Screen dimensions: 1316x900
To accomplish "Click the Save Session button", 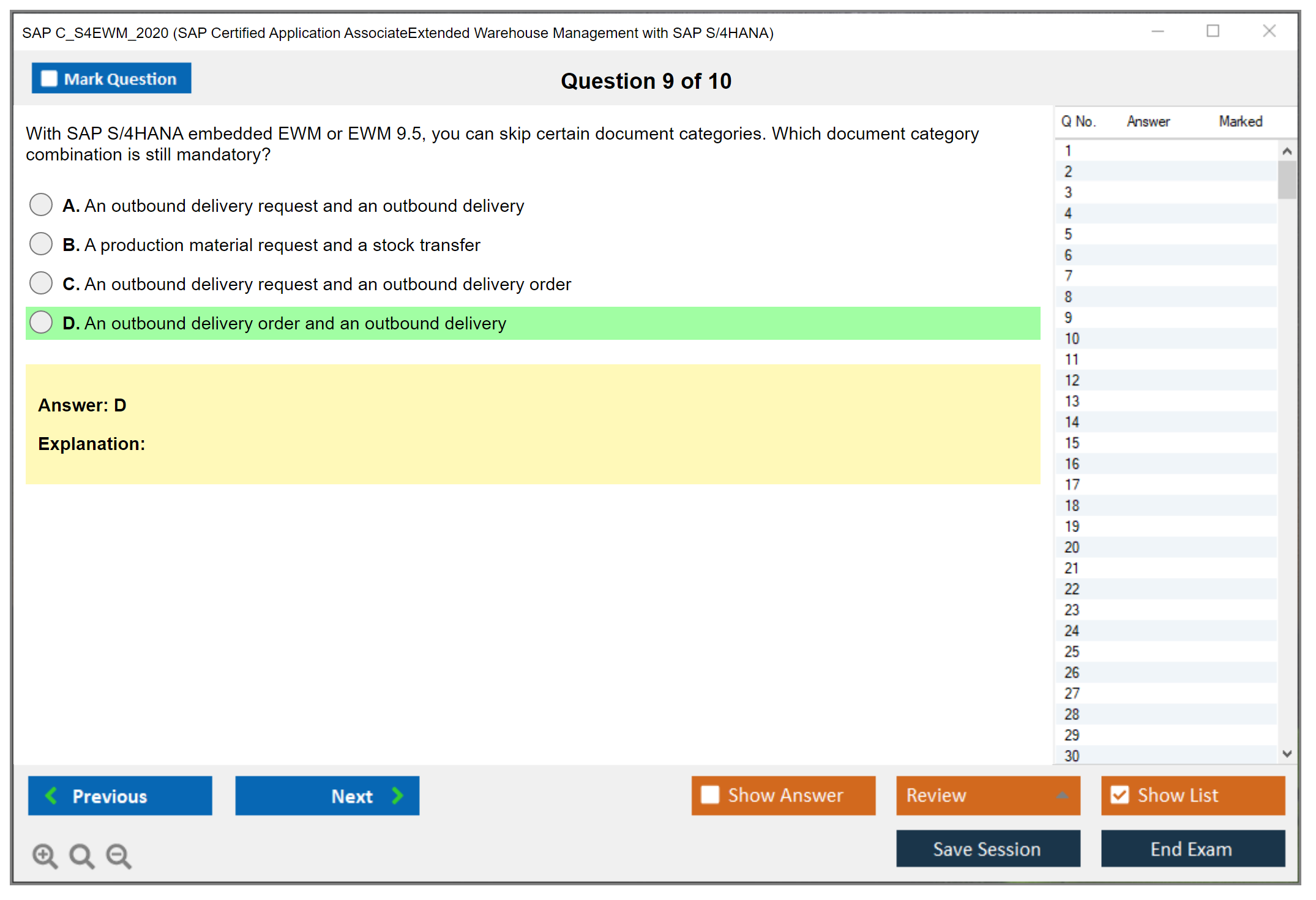I will 987,849.
